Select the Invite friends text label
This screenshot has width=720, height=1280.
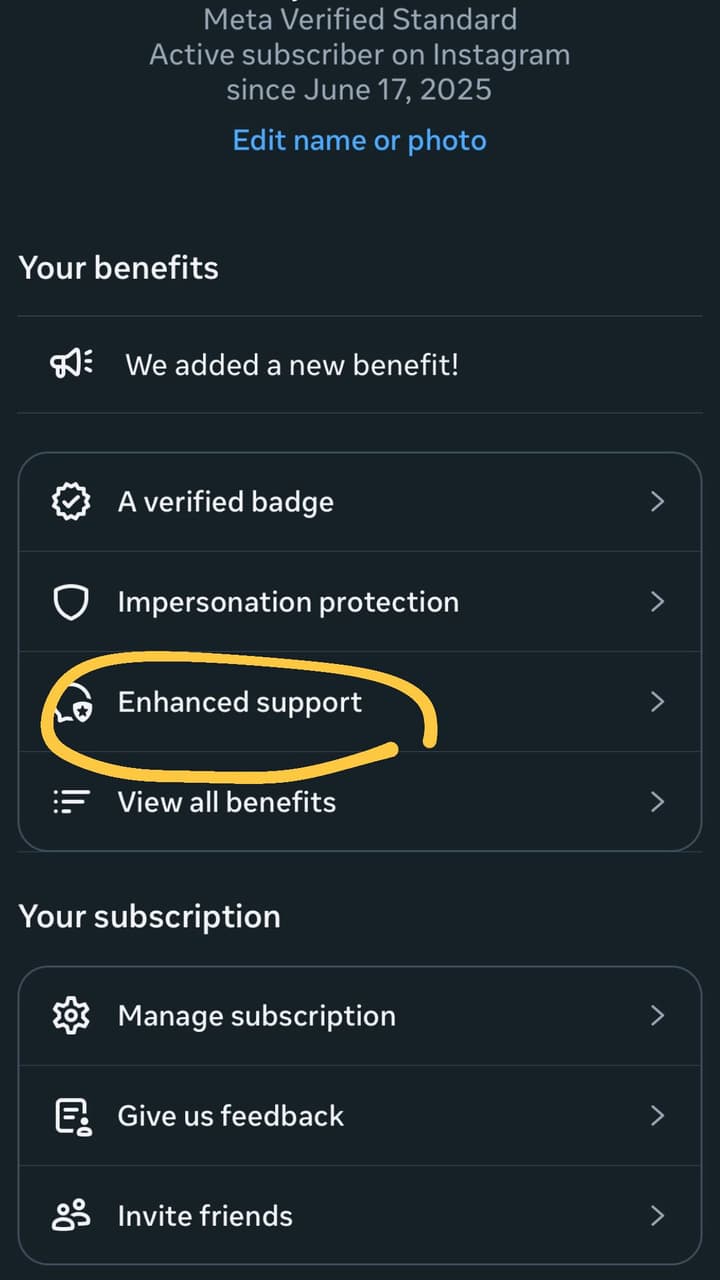[x=205, y=1216]
